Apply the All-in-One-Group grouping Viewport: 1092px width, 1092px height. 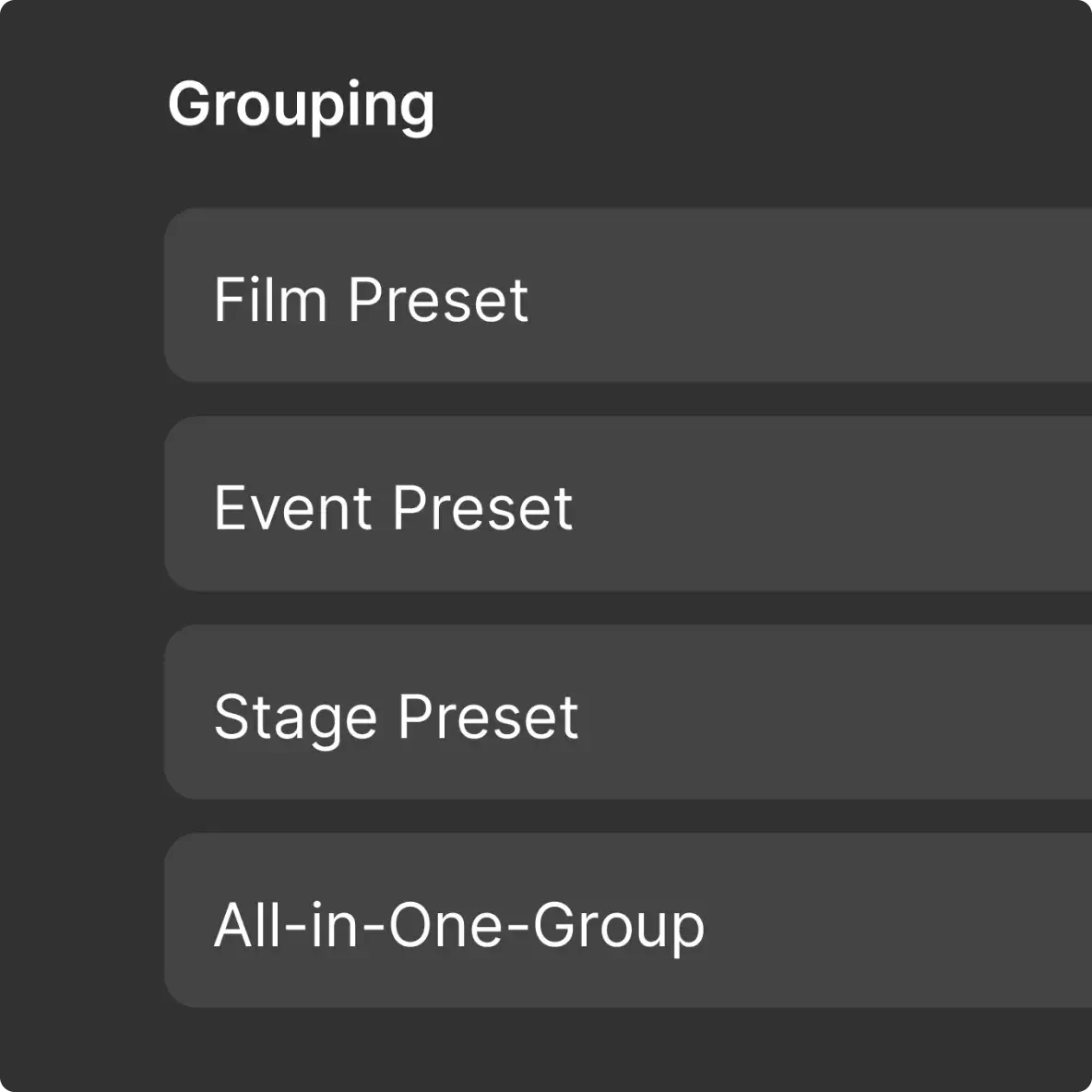[627, 921]
